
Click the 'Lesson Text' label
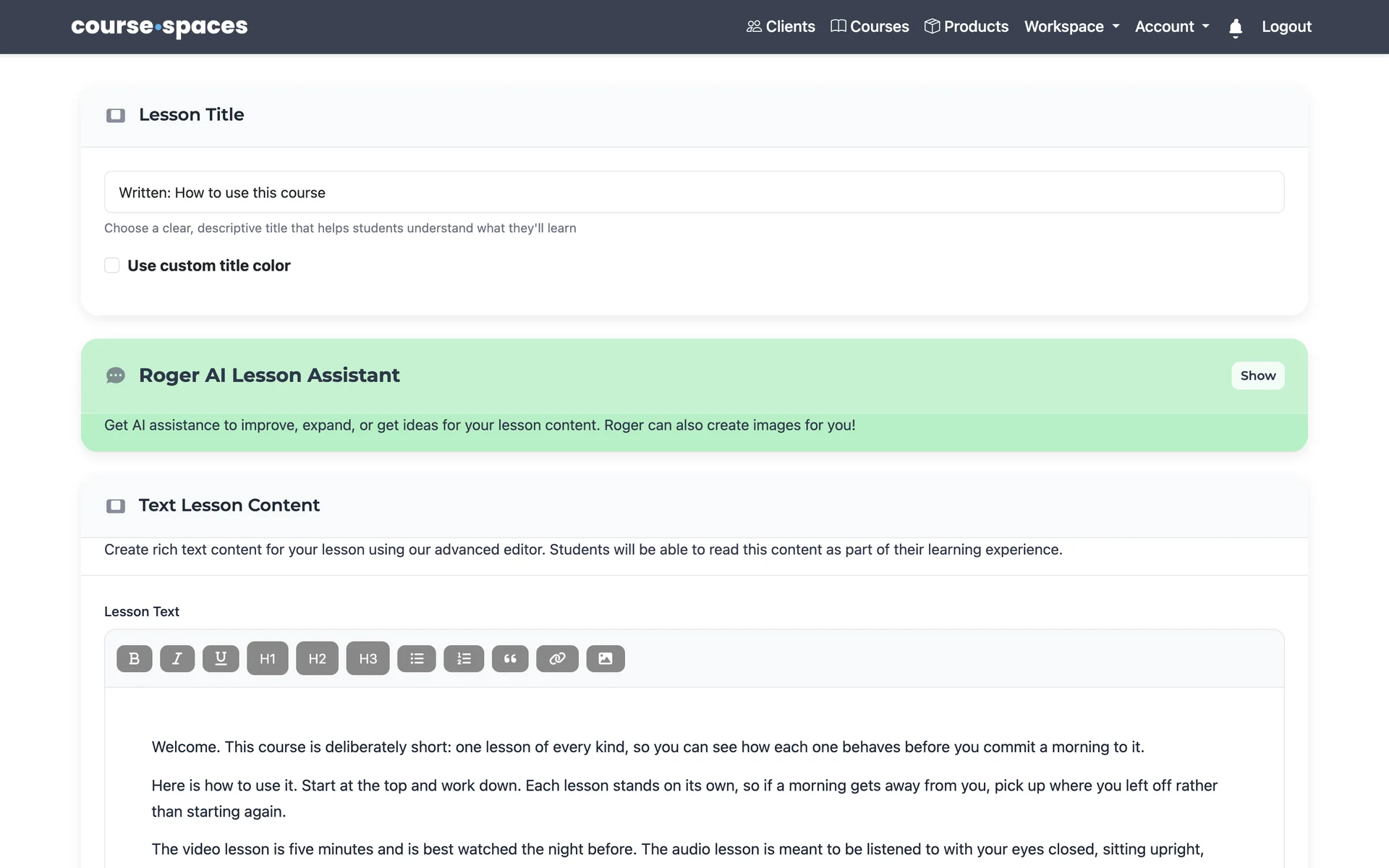(142, 611)
